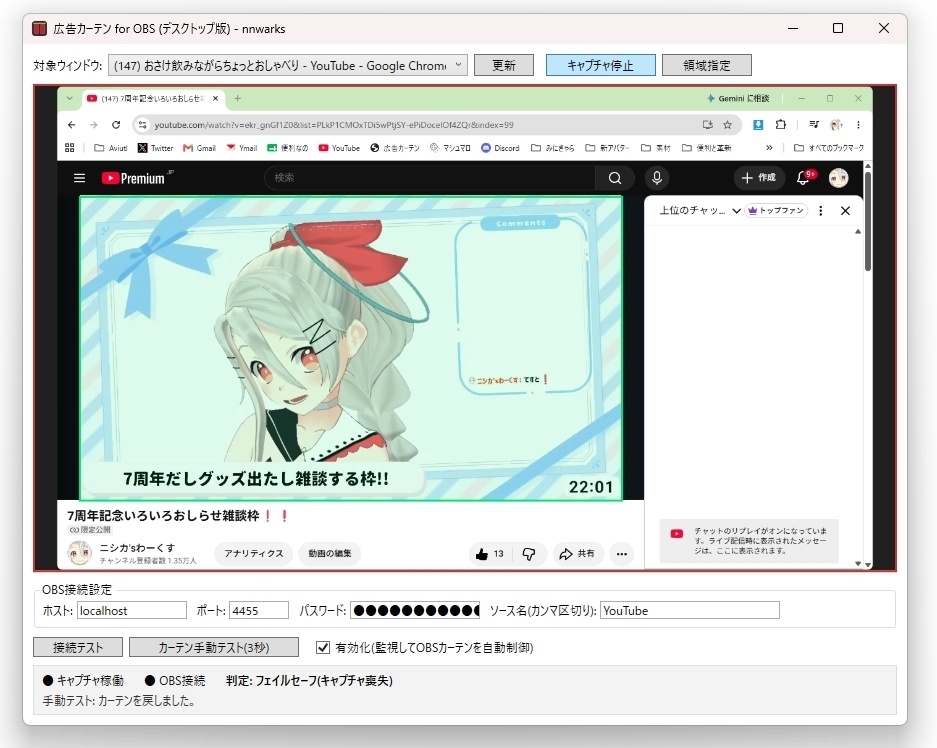Click the install app icon in address bar
Screen dimensions: 937x748
(708, 125)
